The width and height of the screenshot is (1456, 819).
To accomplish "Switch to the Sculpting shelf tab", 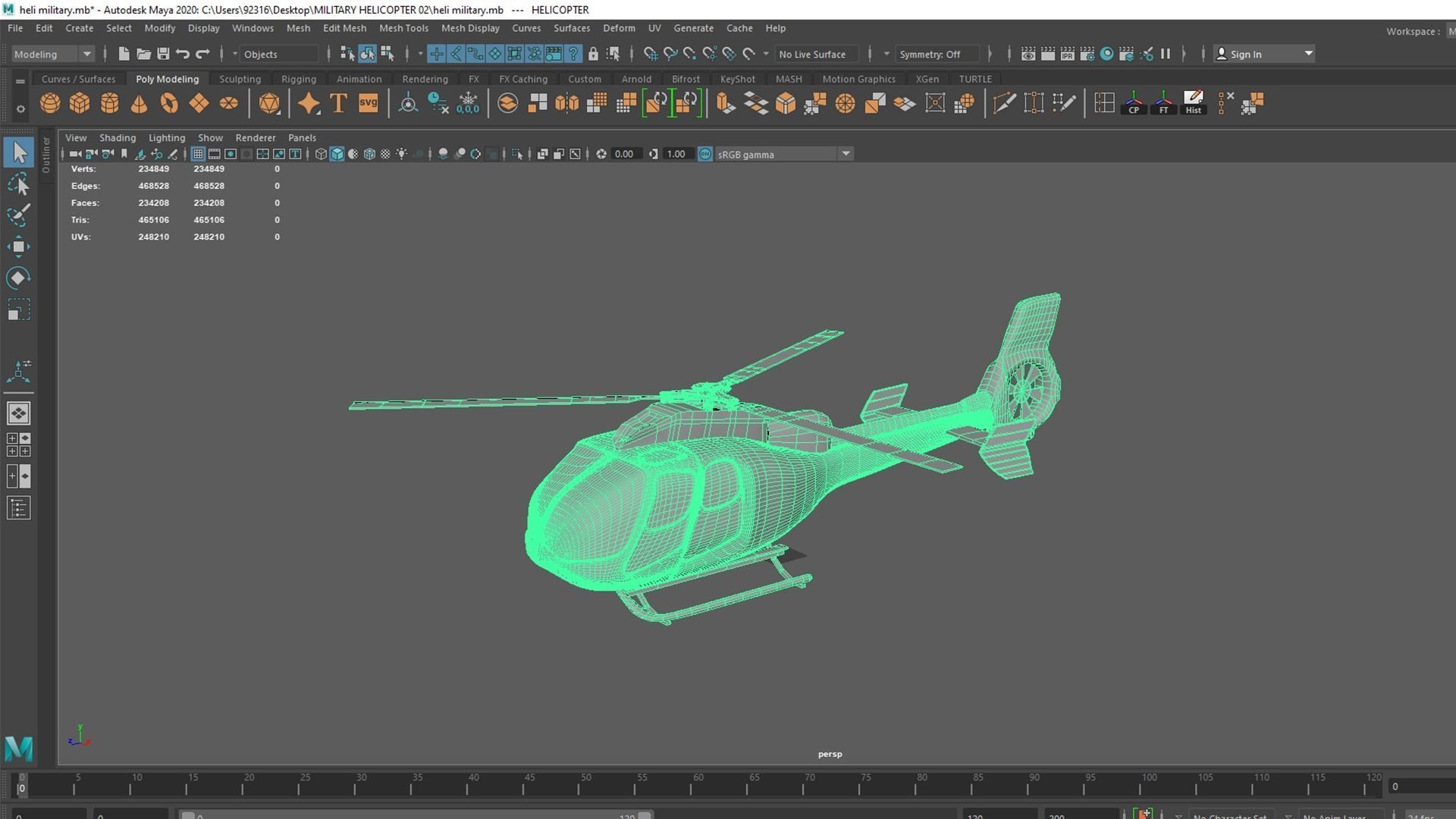I will tap(240, 79).
